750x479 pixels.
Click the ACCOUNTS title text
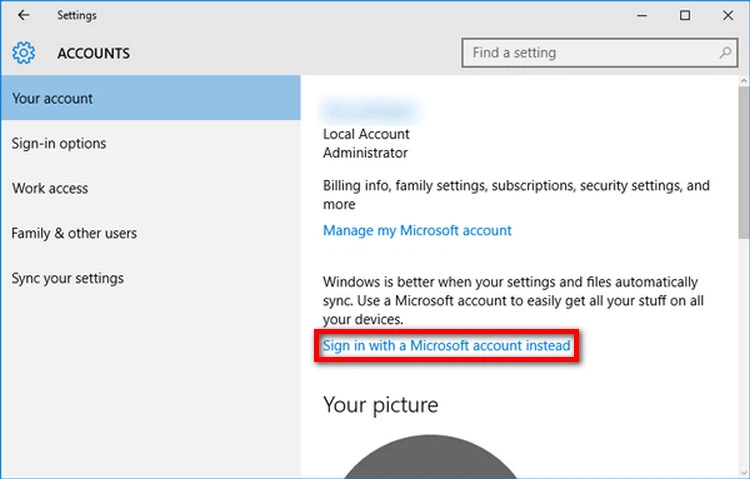[x=94, y=53]
